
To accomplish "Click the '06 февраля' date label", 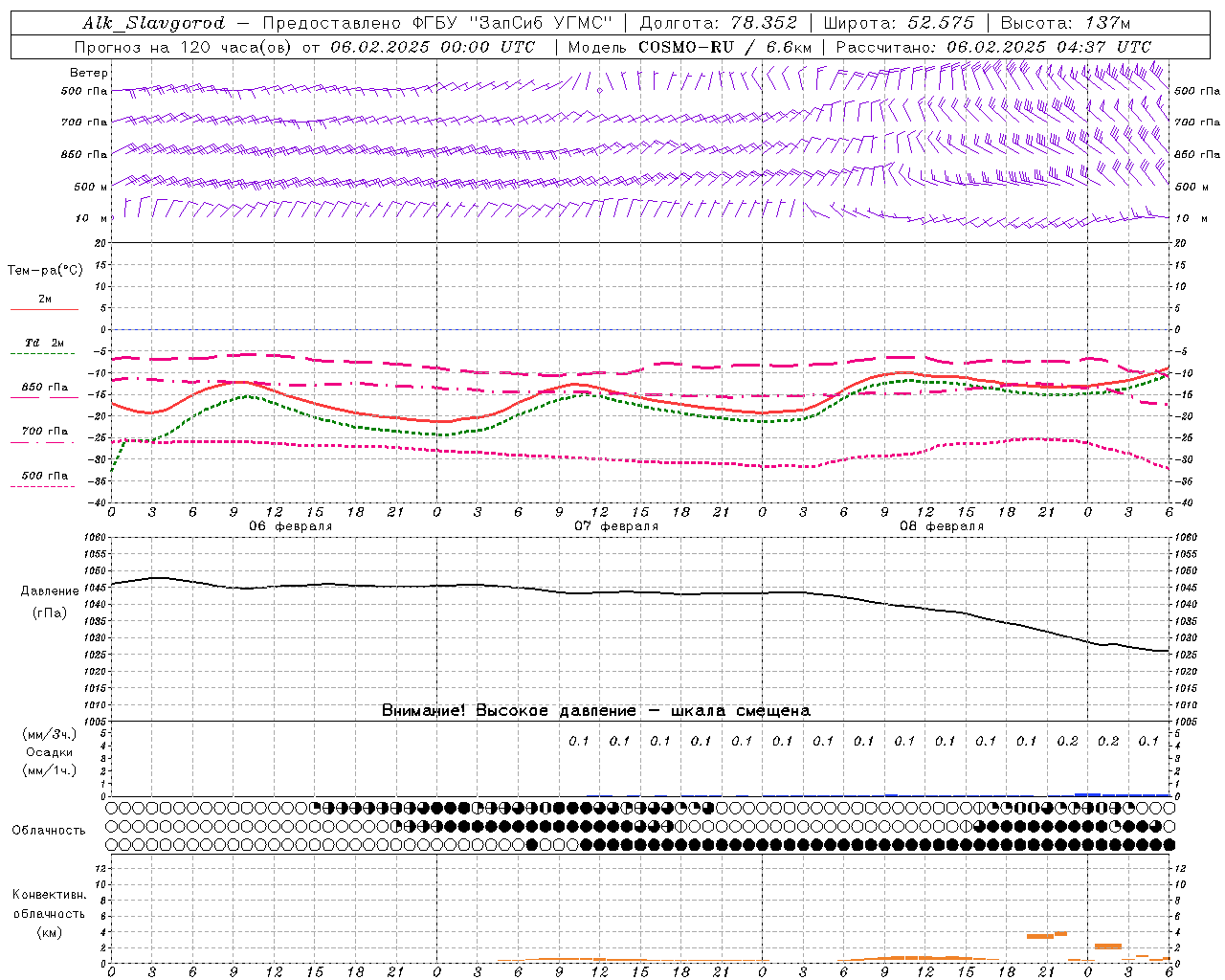I will pos(291,526).
